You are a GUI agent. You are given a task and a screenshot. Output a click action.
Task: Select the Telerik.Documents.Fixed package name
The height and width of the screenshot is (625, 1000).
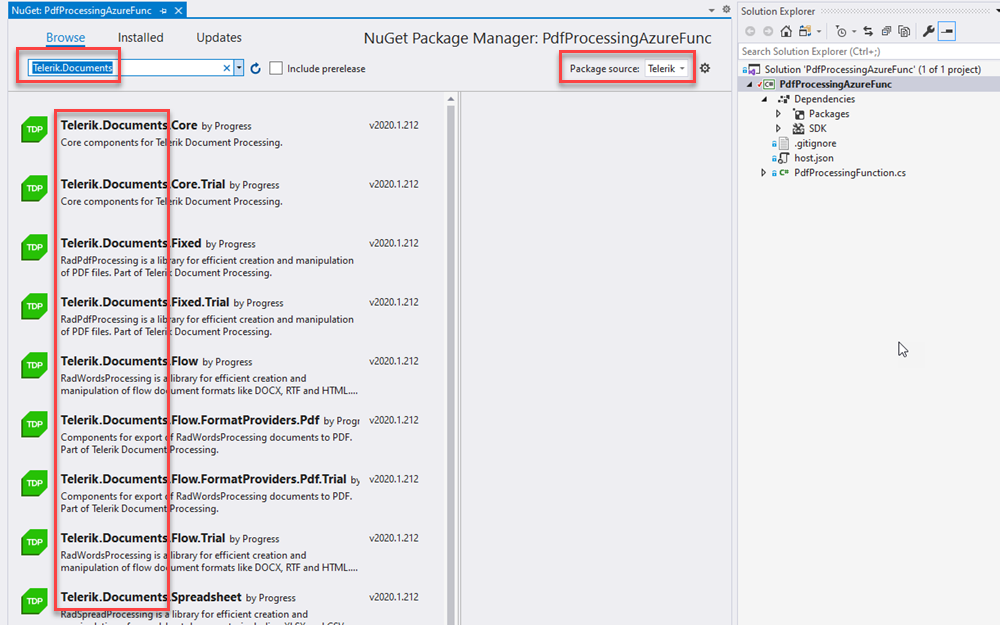[131, 243]
